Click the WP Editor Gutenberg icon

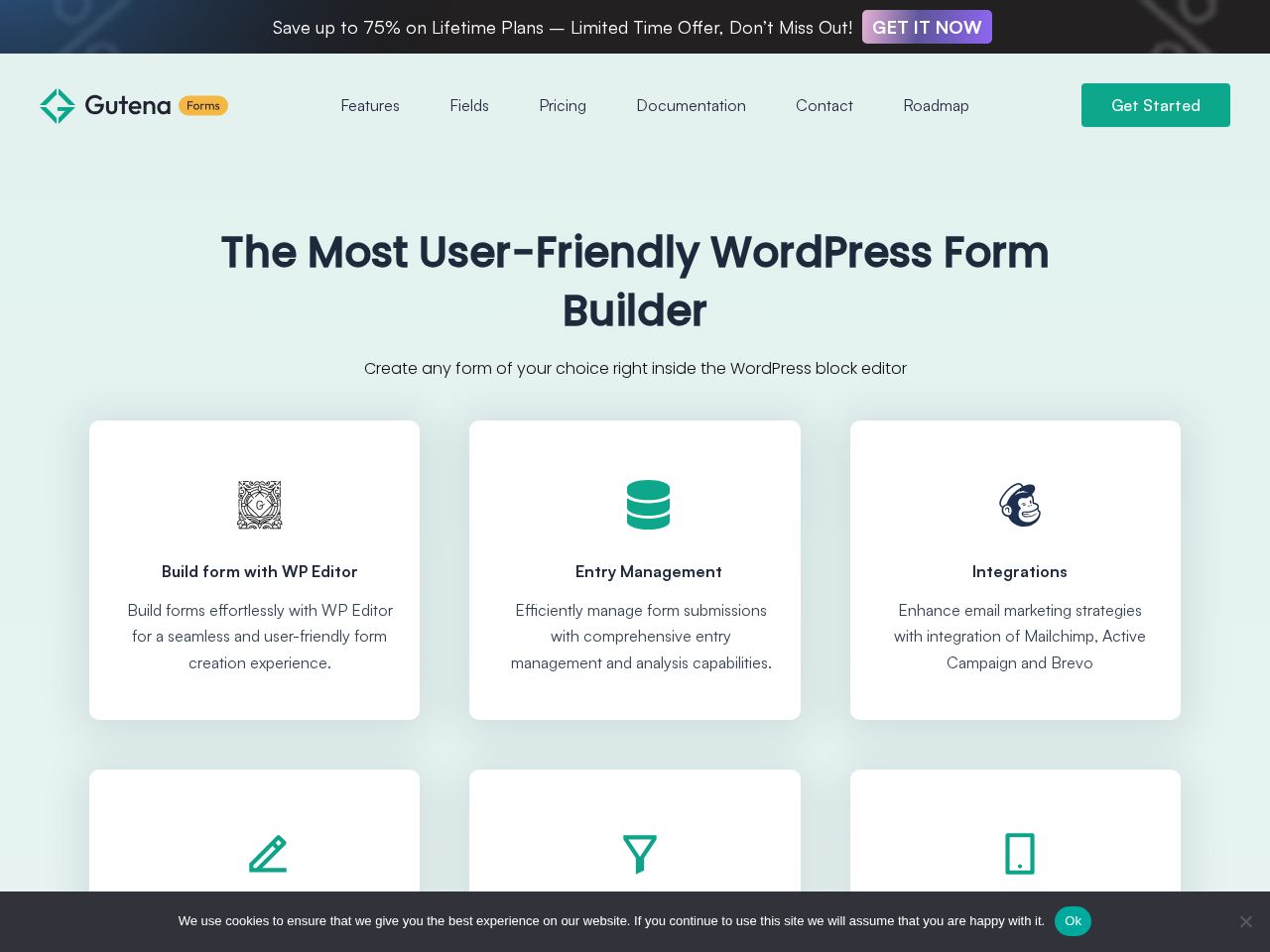point(260,505)
